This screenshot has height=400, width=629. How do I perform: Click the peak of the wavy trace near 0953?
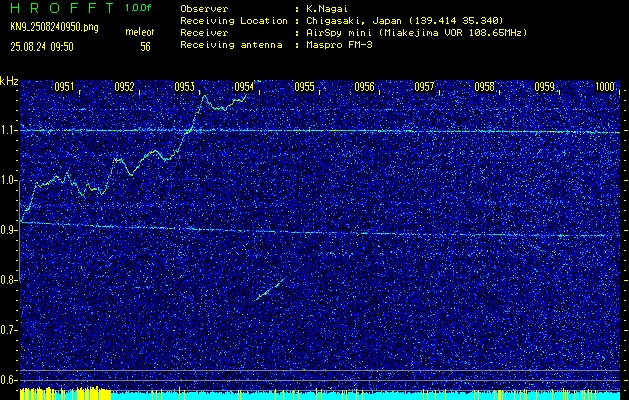coord(204,95)
